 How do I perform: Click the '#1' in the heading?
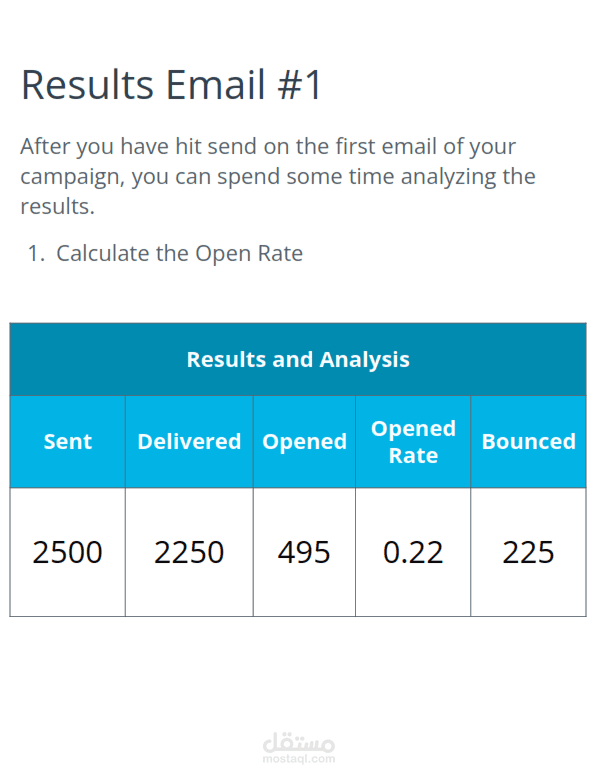[300, 85]
